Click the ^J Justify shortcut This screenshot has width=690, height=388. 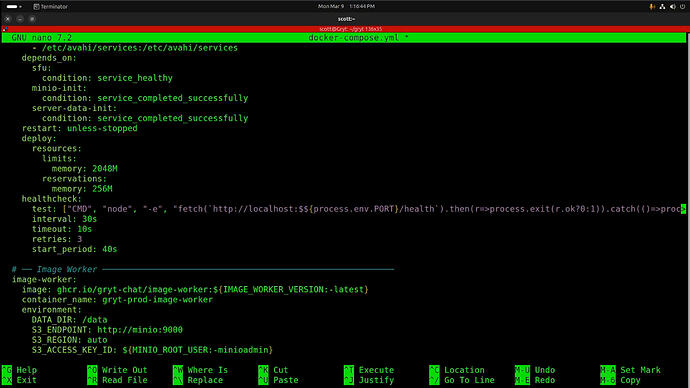pos(369,380)
